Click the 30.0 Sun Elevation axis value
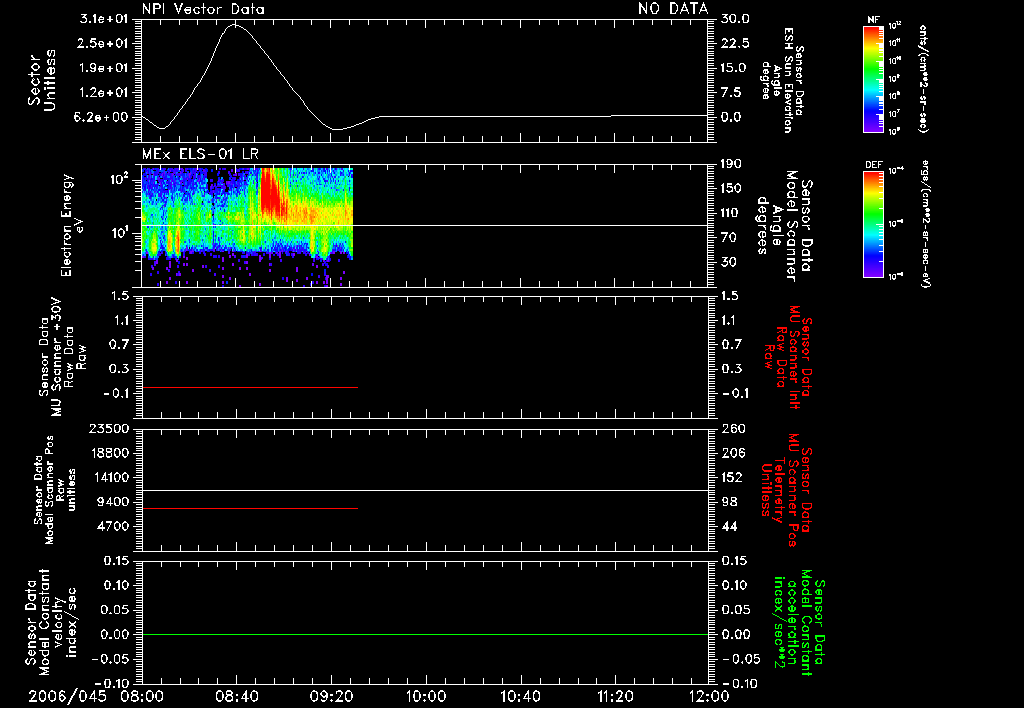This screenshot has width=1024, height=708. (735, 19)
